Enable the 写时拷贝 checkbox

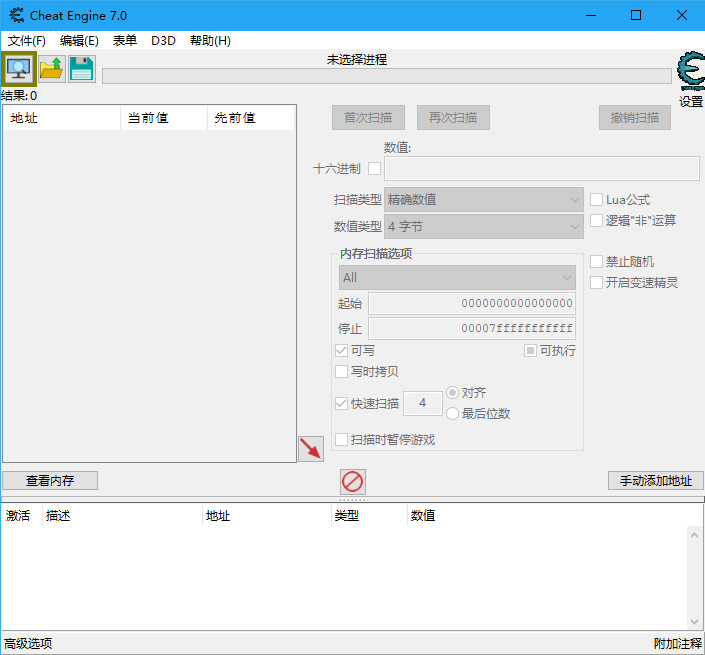pos(341,371)
